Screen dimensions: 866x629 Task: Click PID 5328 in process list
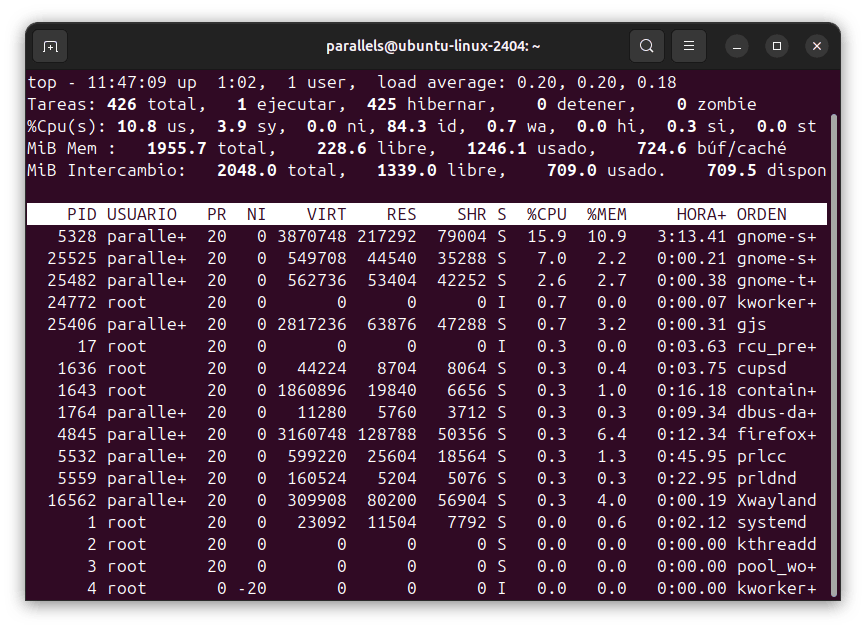click(77, 236)
